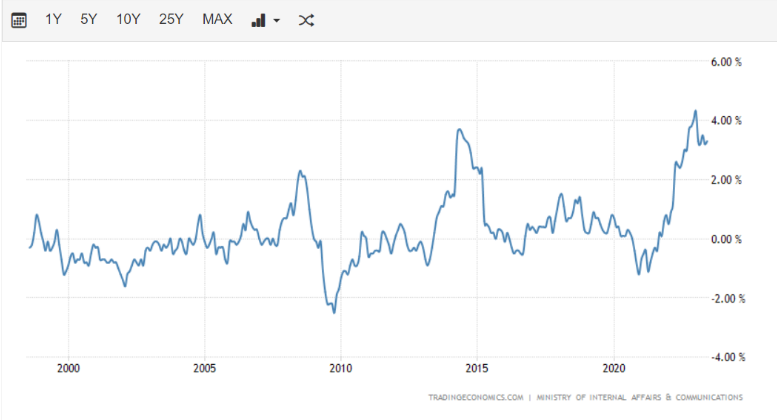Click the 2010 x-axis label
777x420 pixels.
coord(340,367)
